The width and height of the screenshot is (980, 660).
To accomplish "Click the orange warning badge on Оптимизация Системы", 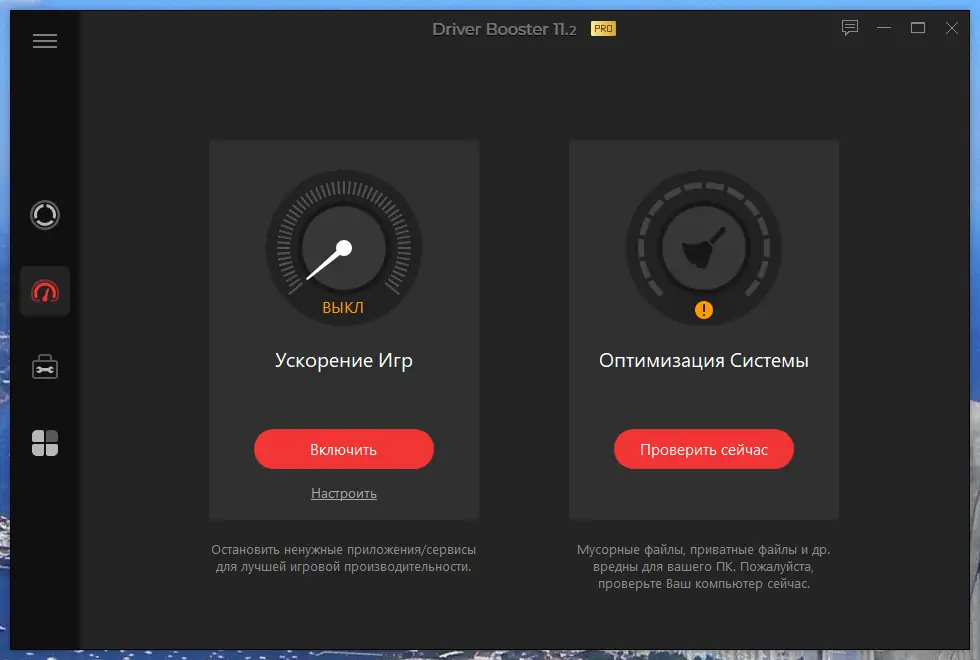I will coord(703,310).
